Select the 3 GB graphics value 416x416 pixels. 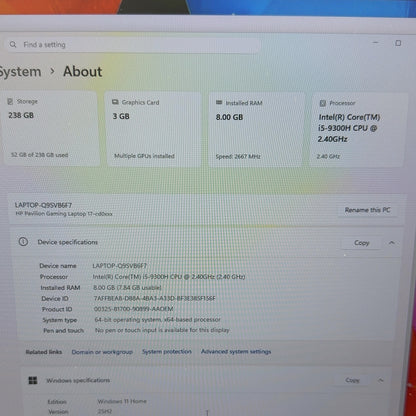(121, 116)
